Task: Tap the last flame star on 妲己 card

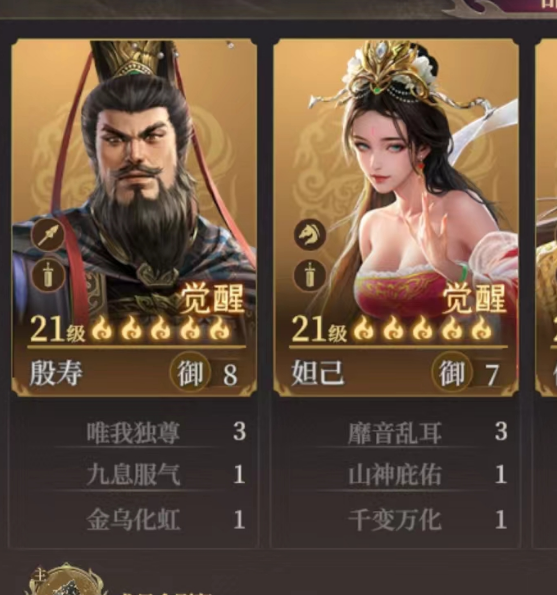Action: 481,329
